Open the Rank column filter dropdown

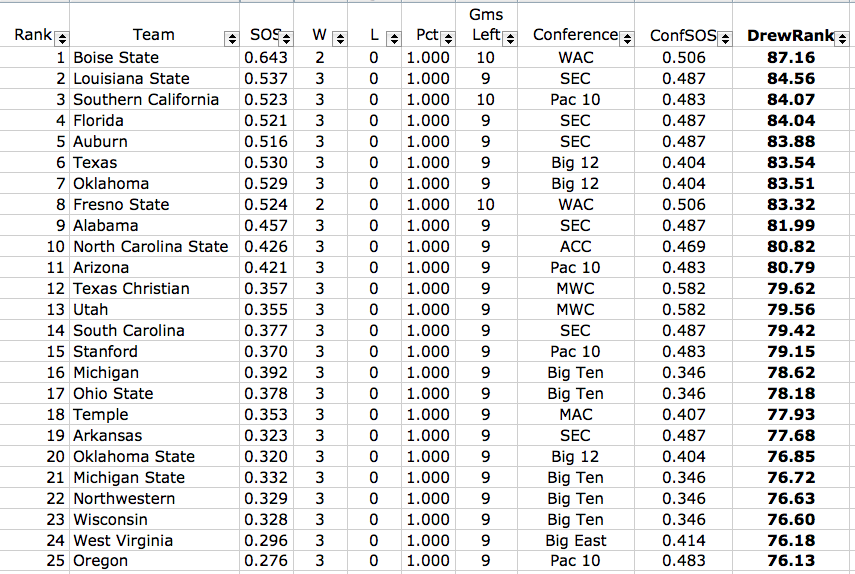tap(62, 39)
